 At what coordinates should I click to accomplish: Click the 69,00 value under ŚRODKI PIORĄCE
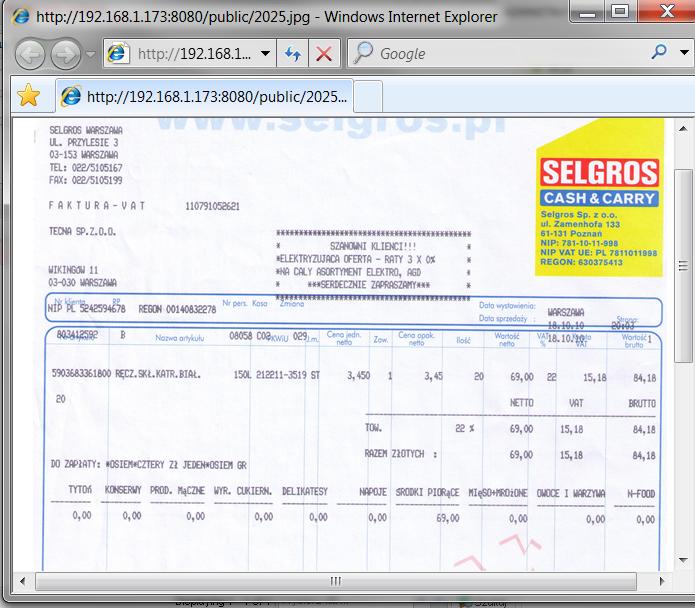coord(448,518)
